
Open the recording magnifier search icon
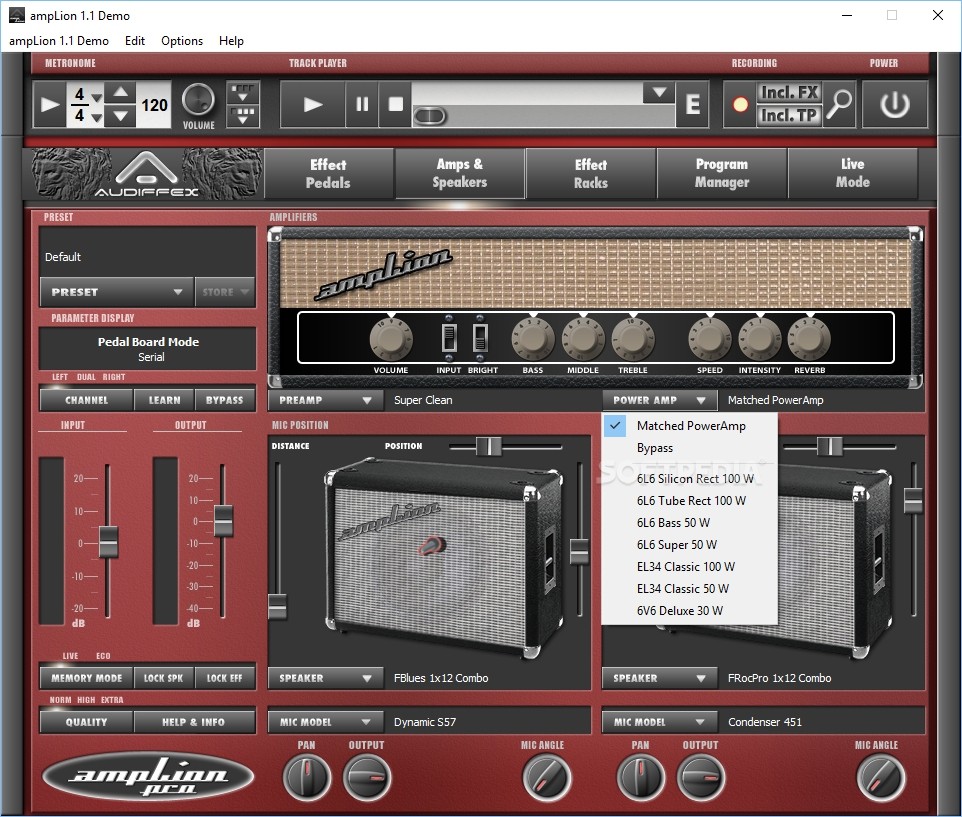tap(839, 104)
